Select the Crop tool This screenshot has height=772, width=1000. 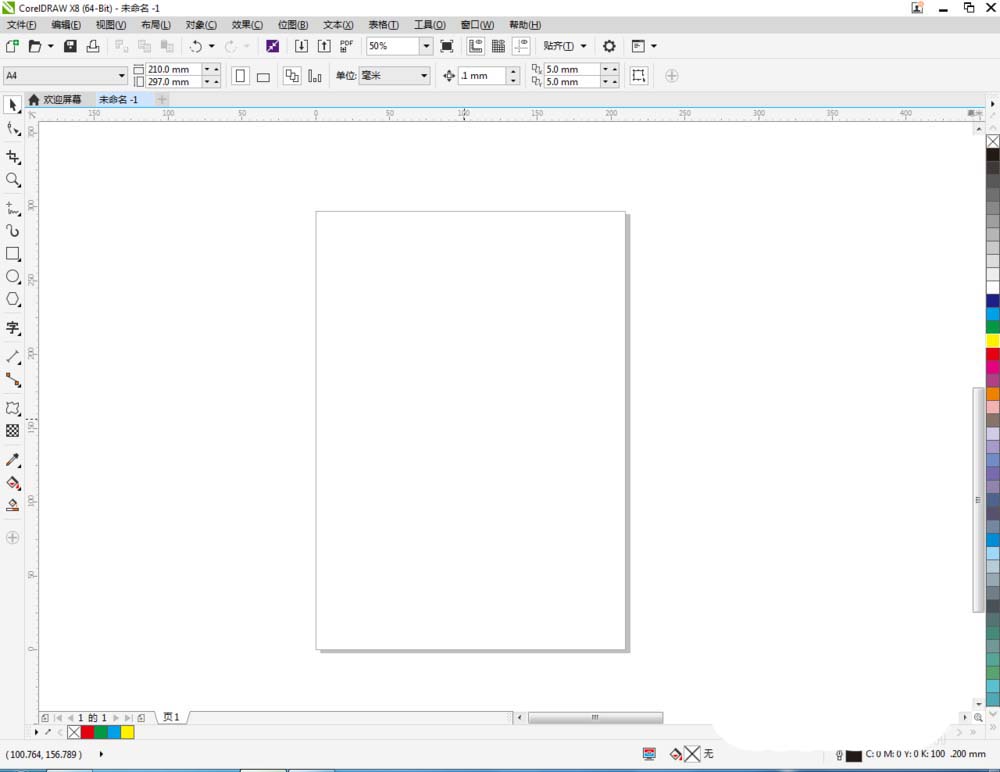(x=13, y=157)
